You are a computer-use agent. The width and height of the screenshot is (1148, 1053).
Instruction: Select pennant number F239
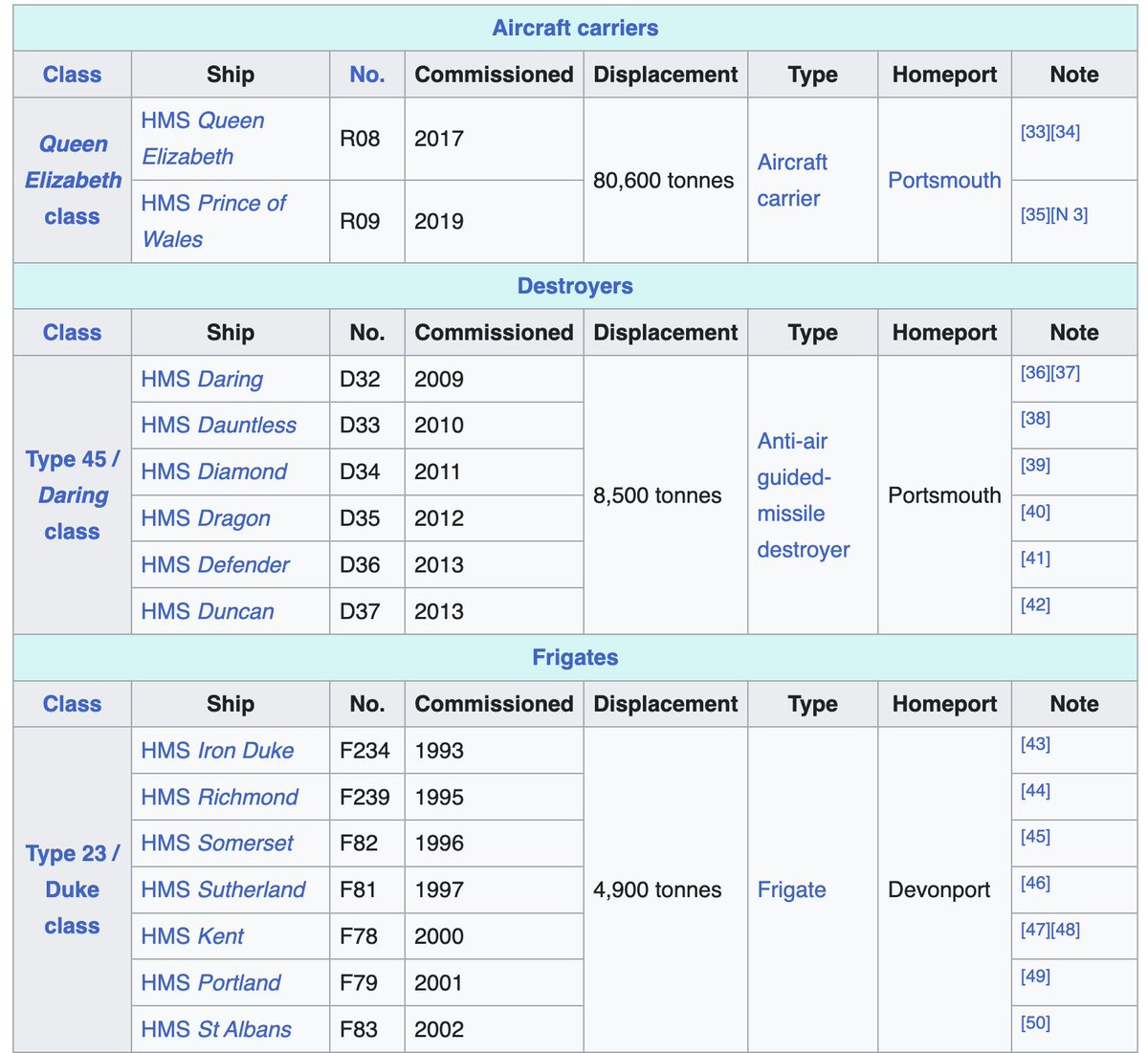(367, 797)
